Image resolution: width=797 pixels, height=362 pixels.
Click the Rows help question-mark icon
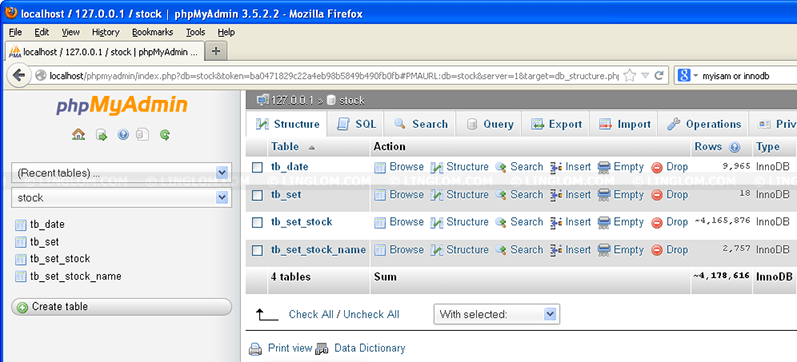pos(734,147)
